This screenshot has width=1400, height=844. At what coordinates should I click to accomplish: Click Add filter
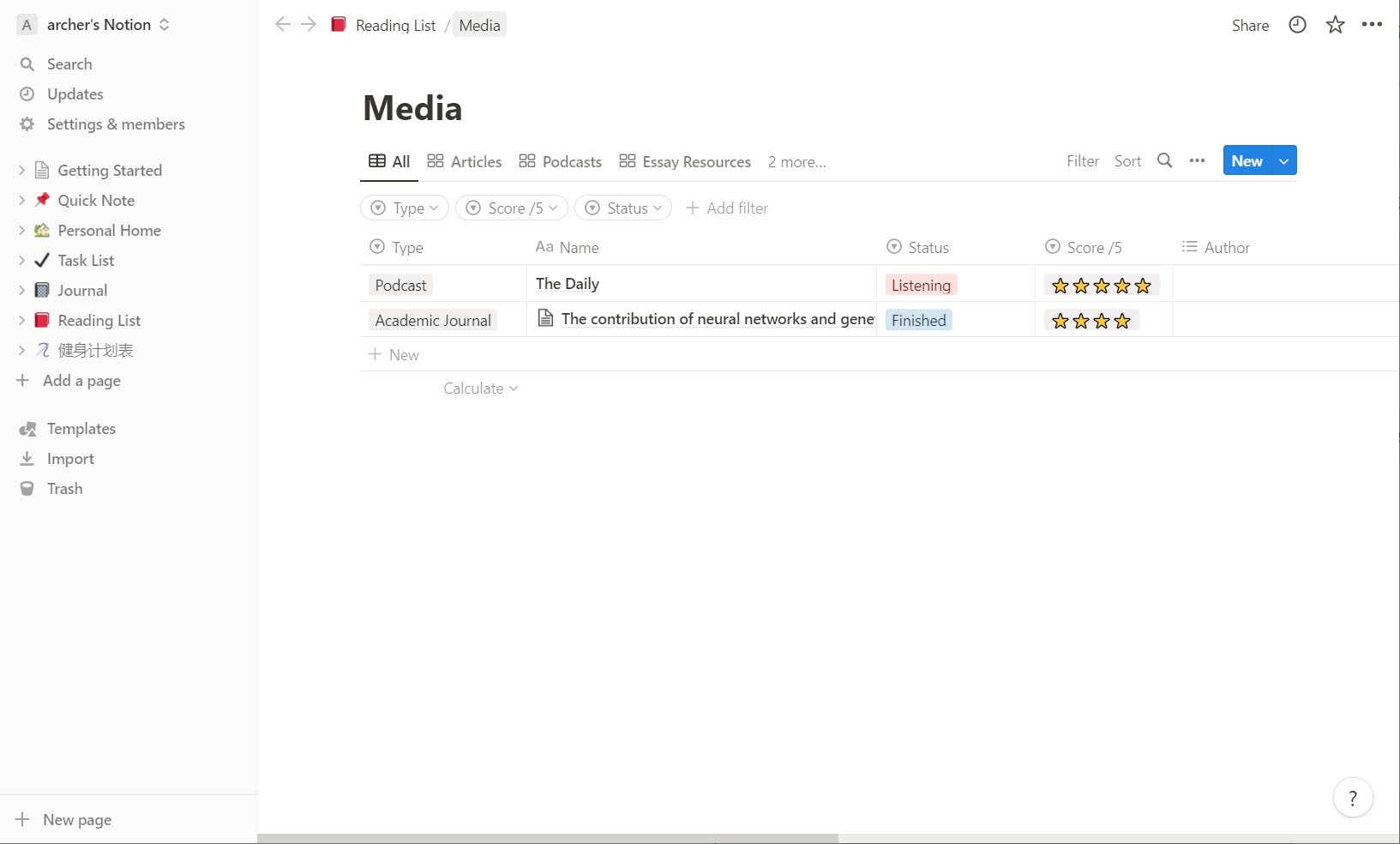click(x=727, y=208)
